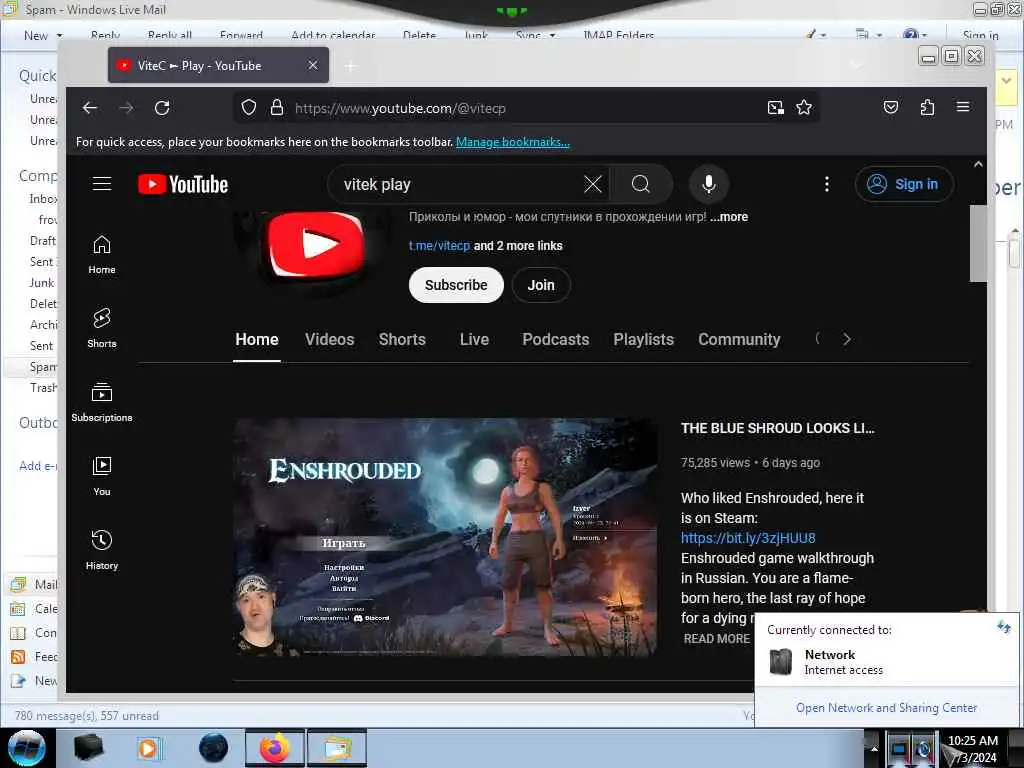Open THE BLUE SHROUD video title

click(777, 428)
